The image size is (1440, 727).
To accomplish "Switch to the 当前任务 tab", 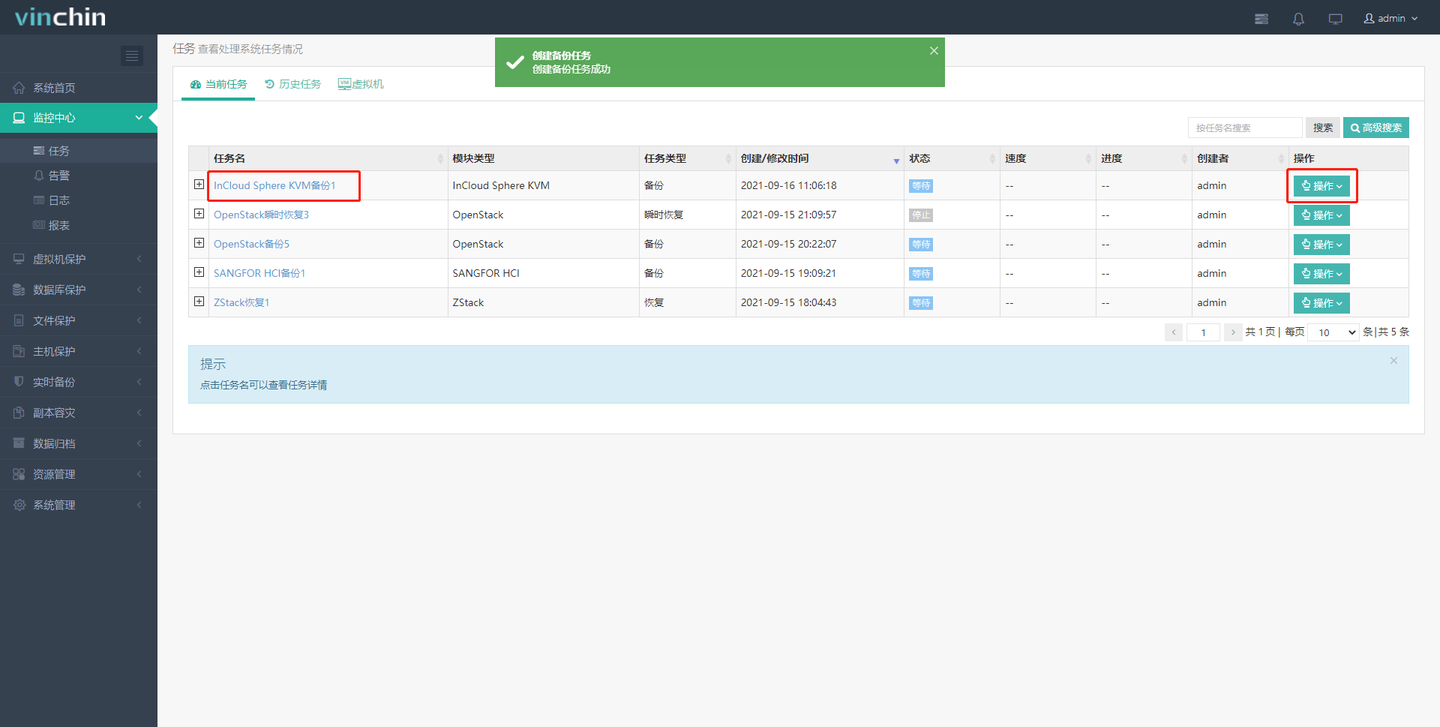I will [x=218, y=84].
